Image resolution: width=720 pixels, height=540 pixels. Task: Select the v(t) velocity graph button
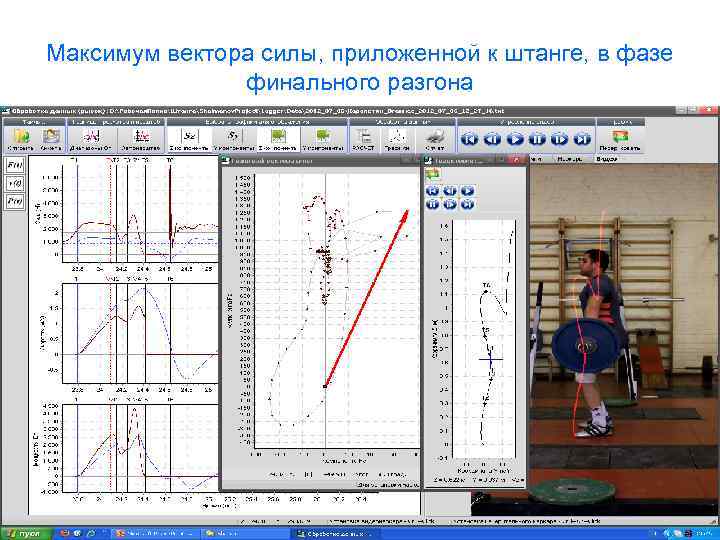(x=14, y=183)
